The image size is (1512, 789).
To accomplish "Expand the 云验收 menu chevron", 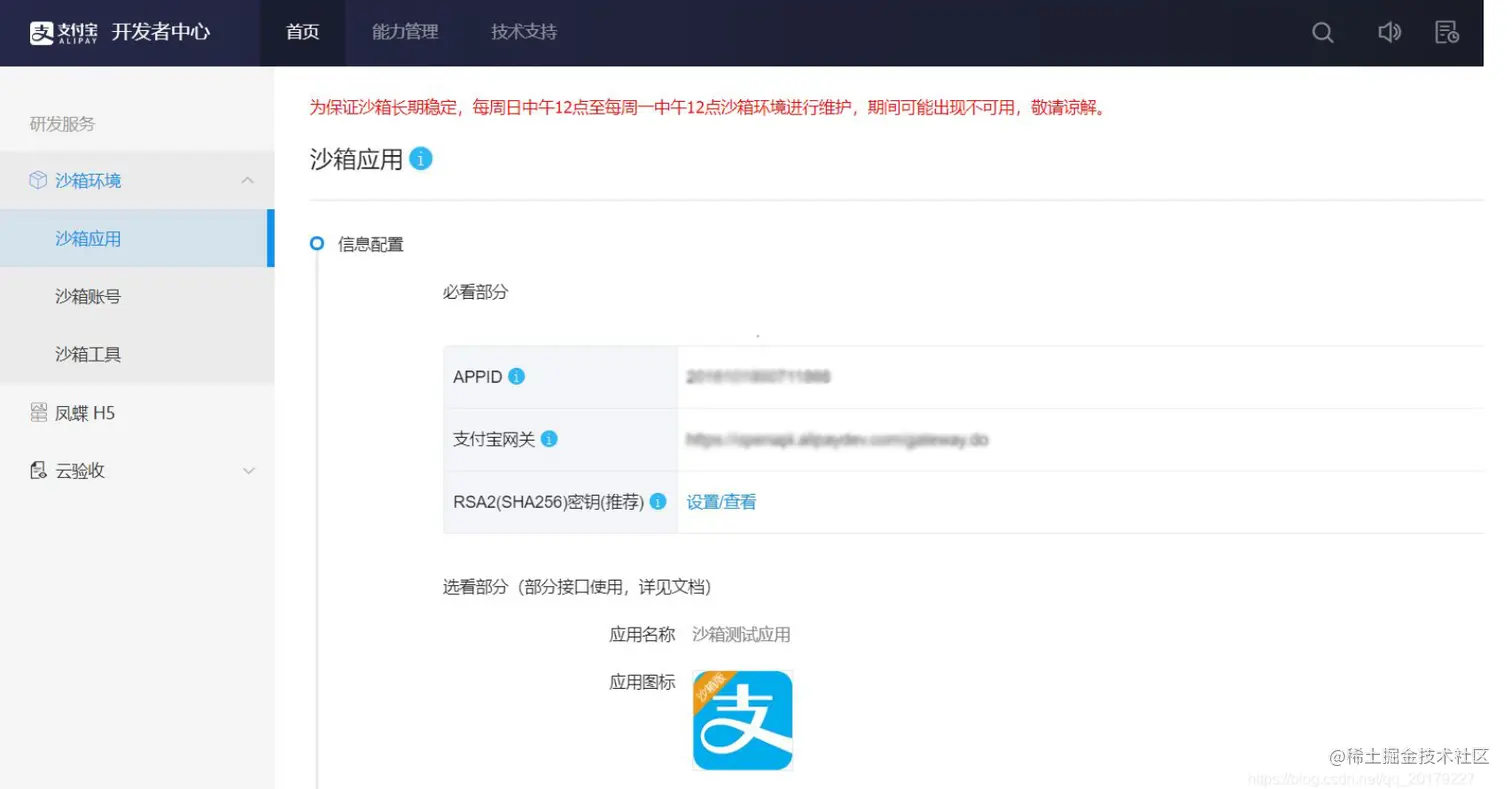I will coord(249,470).
